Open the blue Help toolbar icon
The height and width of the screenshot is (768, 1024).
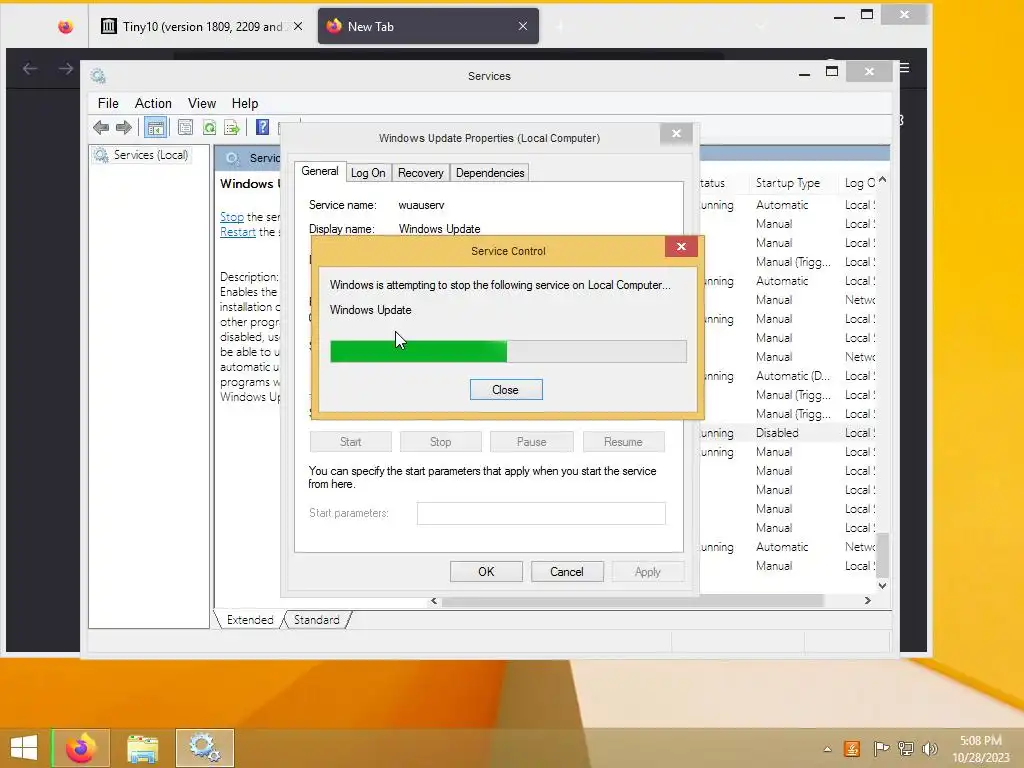[263, 127]
